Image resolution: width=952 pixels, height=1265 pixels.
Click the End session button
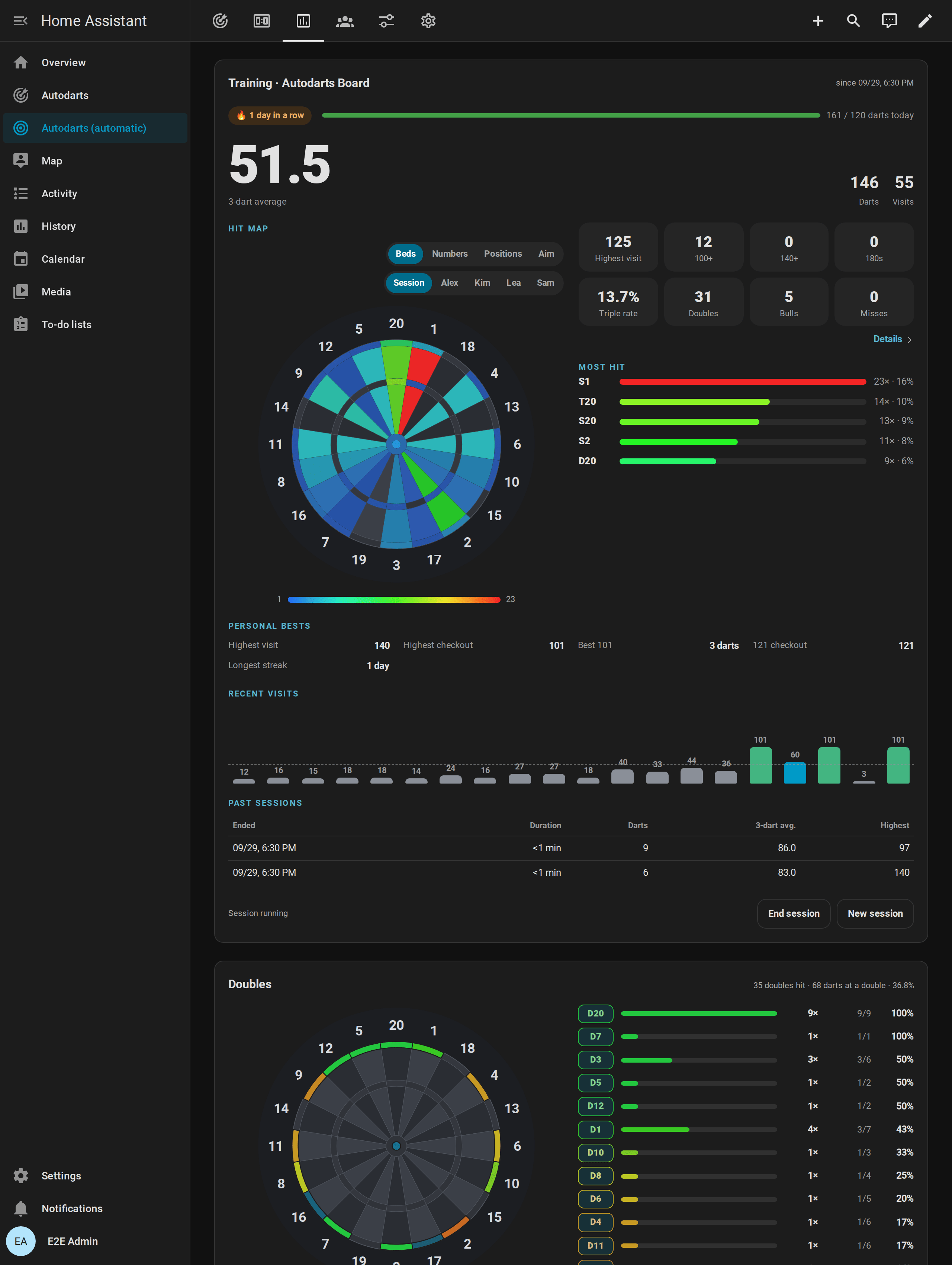pyautogui.click(x=794, y=913)
